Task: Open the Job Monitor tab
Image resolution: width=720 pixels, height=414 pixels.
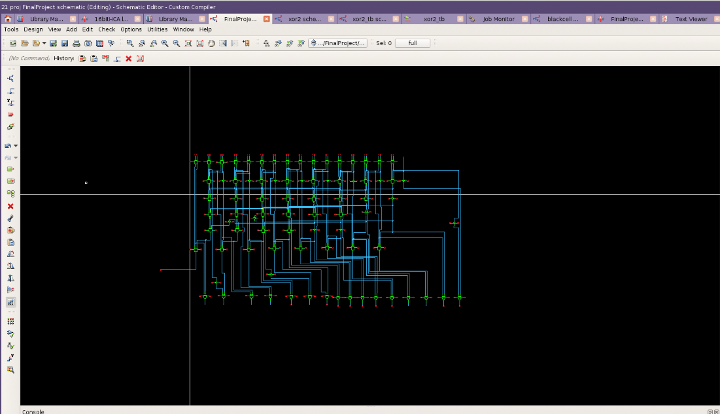Action: pyautogui.click(x=498, y=19)
